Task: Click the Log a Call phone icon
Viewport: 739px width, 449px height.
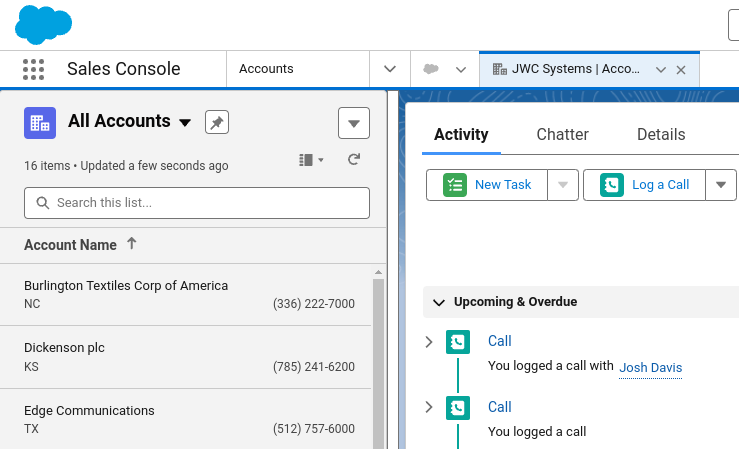Action: click(x=612, y=185)
